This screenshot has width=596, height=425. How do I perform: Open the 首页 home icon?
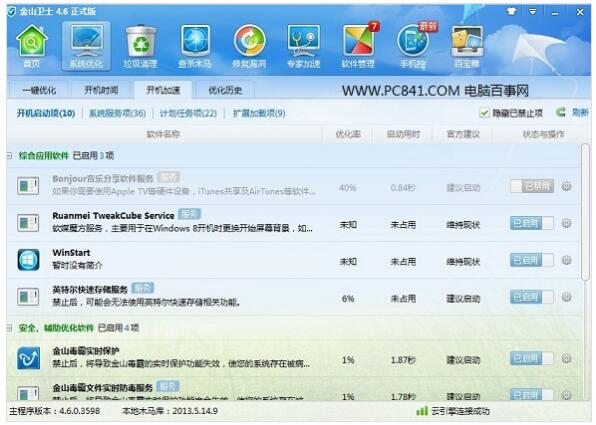point(32,46)
